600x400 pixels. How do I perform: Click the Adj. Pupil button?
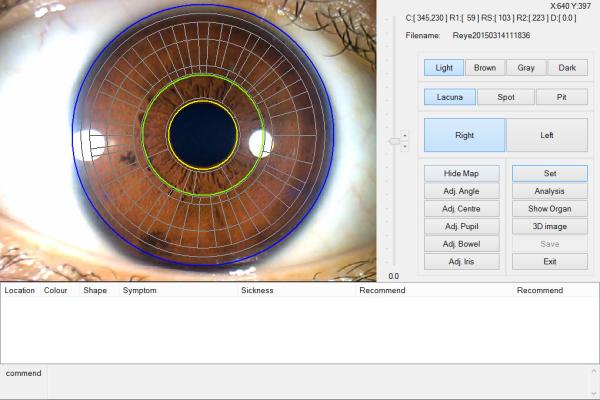(461, 226)
